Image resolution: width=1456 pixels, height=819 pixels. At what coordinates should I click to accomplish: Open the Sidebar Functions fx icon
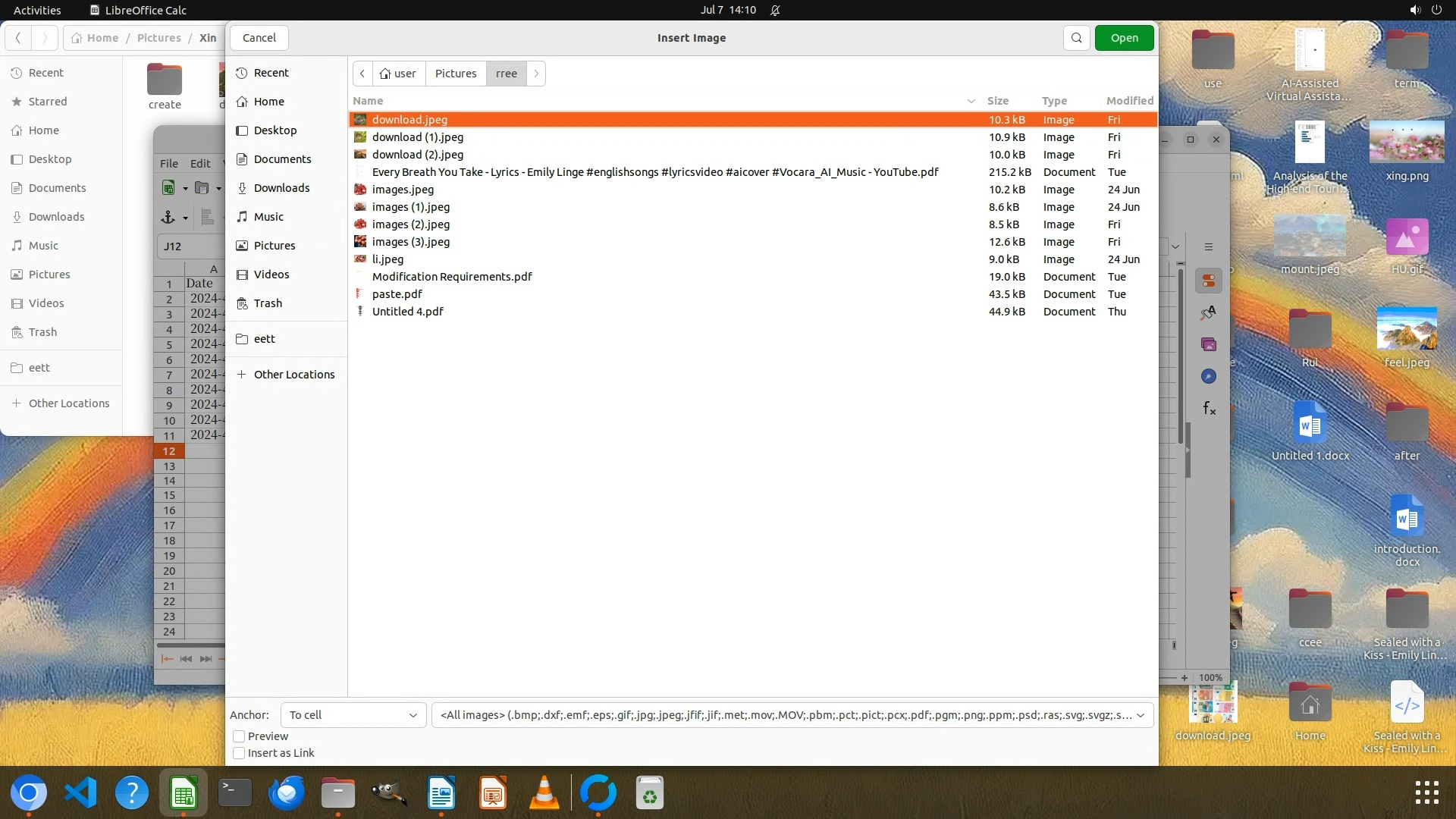[1209, 409]
